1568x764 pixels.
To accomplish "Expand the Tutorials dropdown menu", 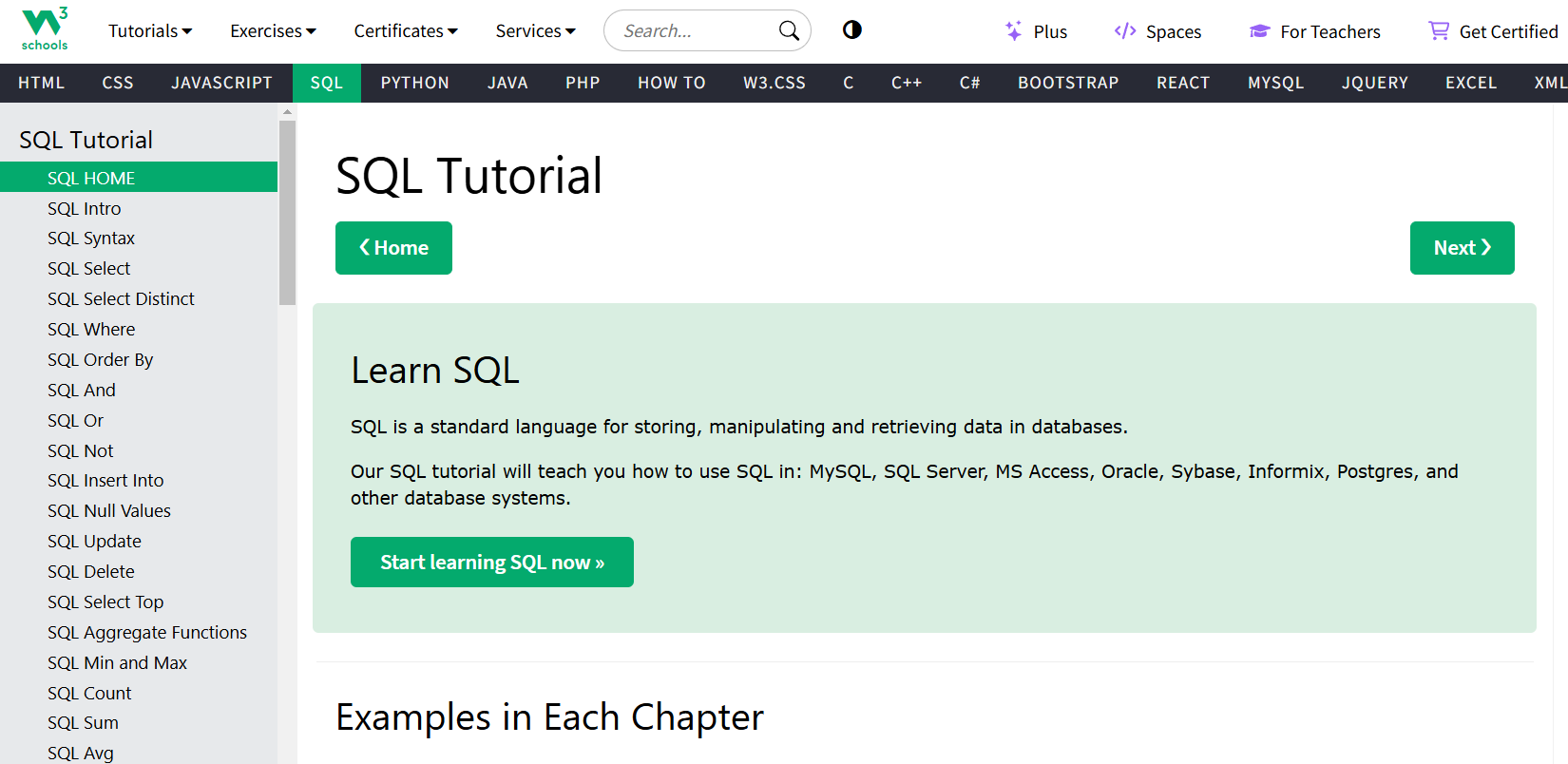I will point(150,31).
